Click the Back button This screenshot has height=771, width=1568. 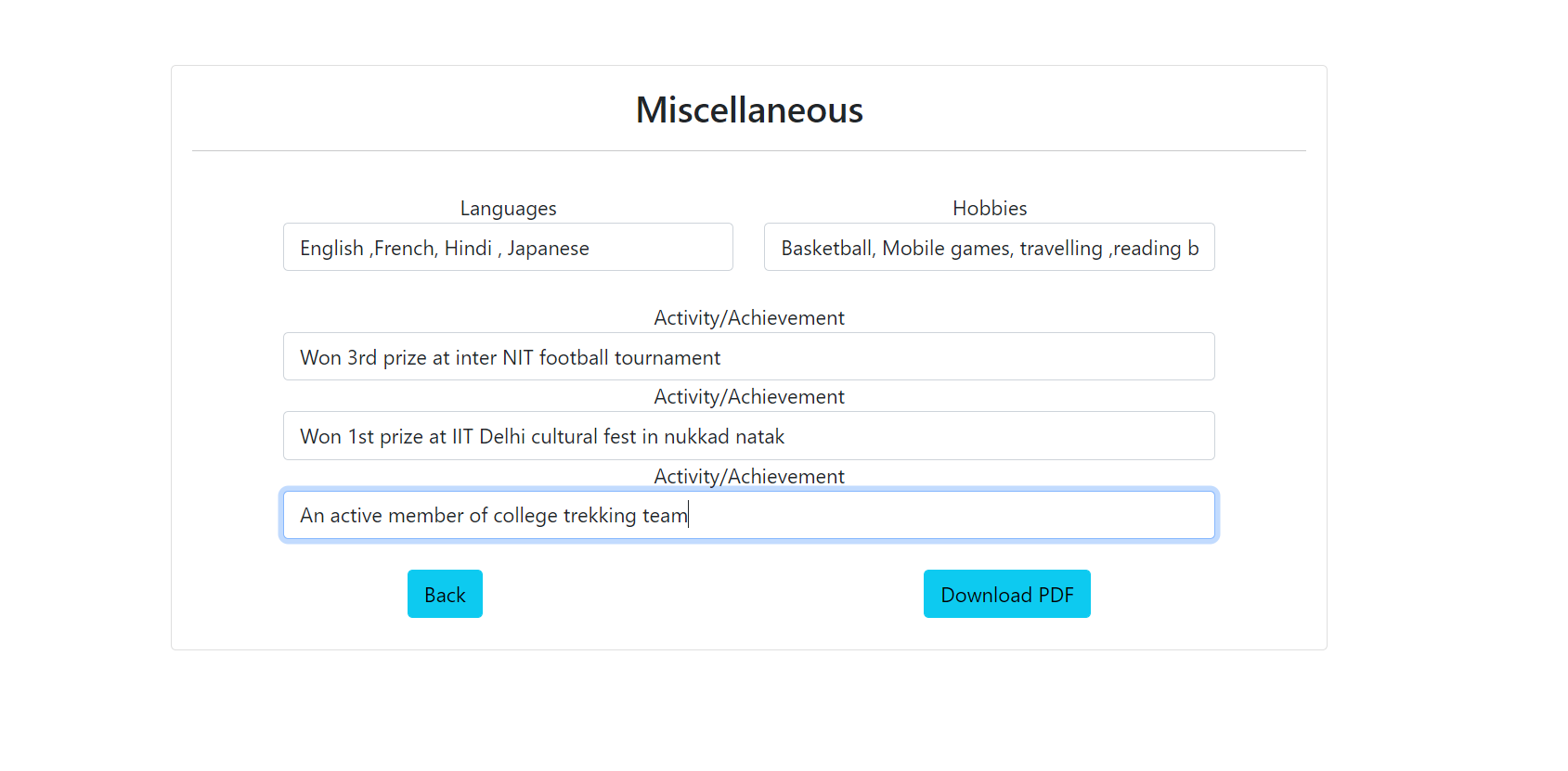[445, 594]
